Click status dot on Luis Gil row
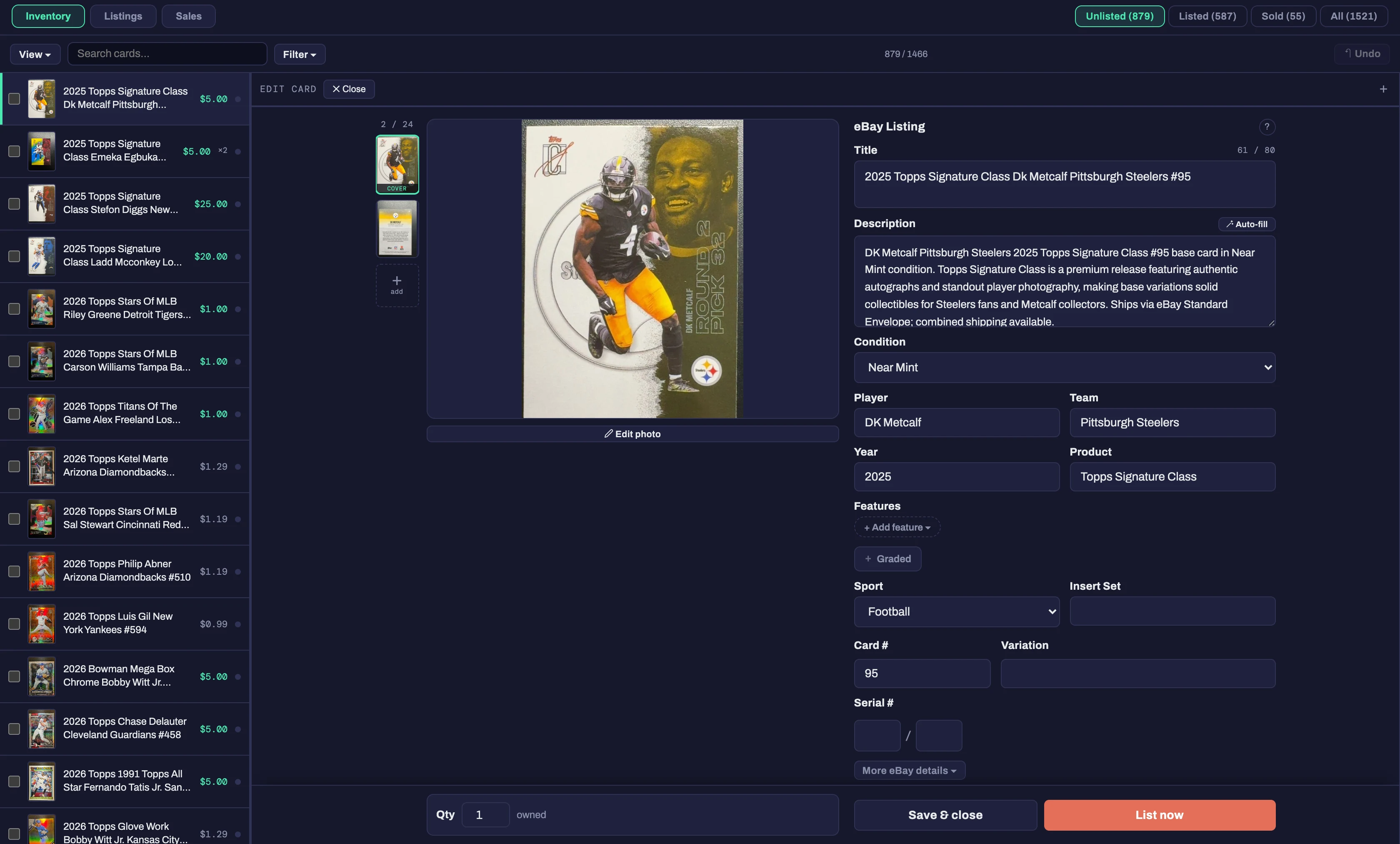 (x=238, y=624)
